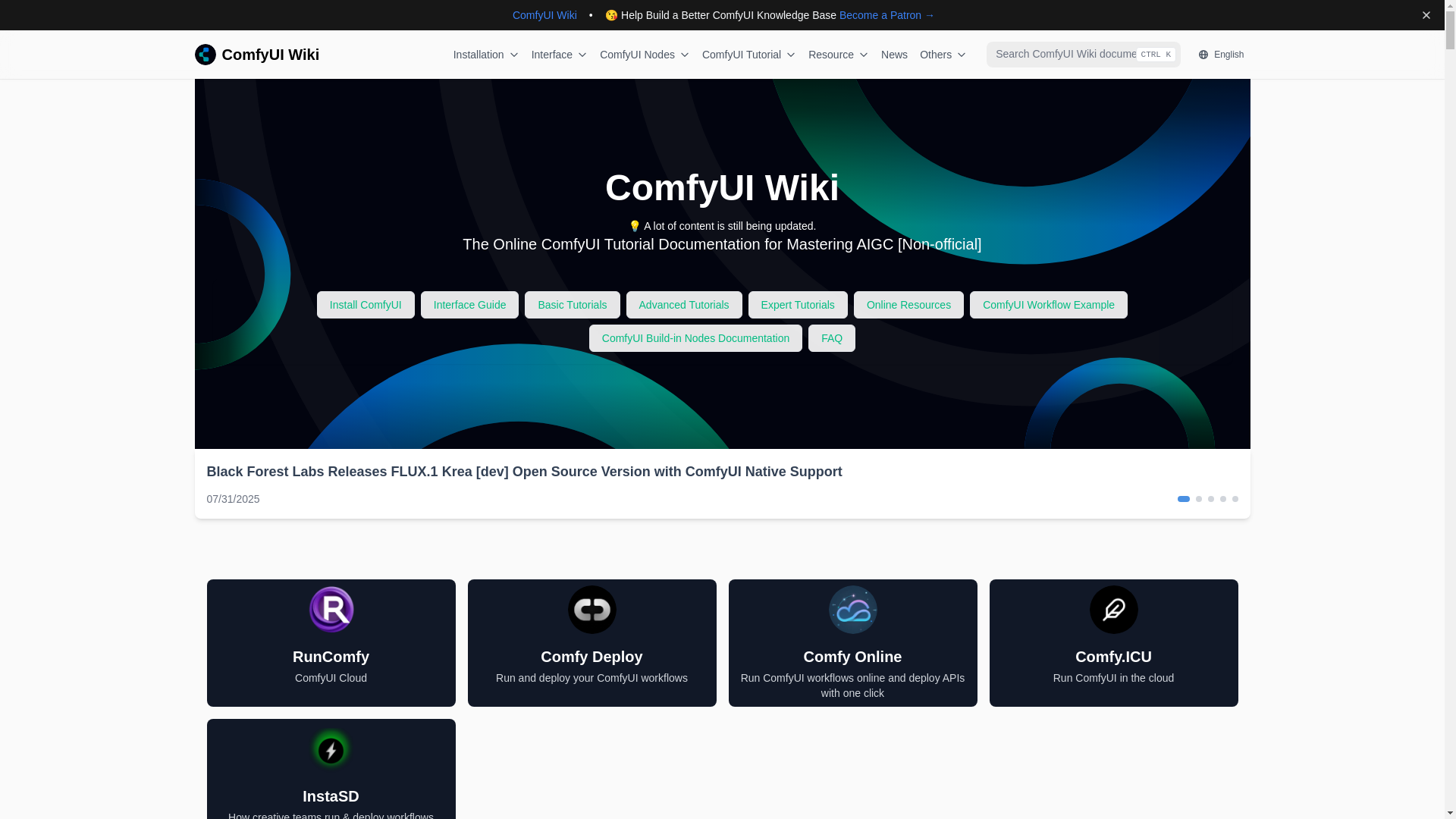
Task: Open the FLUX.1 Krea news headline
Action: click(x=524, y=472)
